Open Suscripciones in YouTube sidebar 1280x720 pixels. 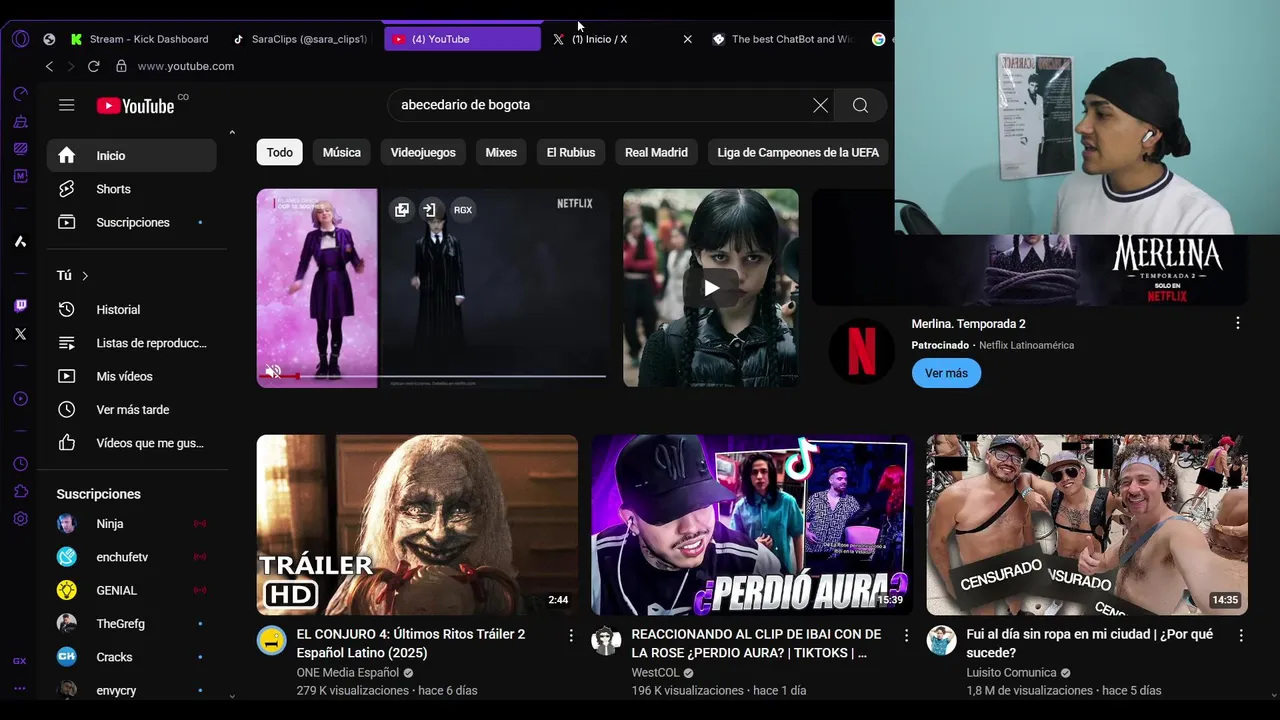point(131,222)
